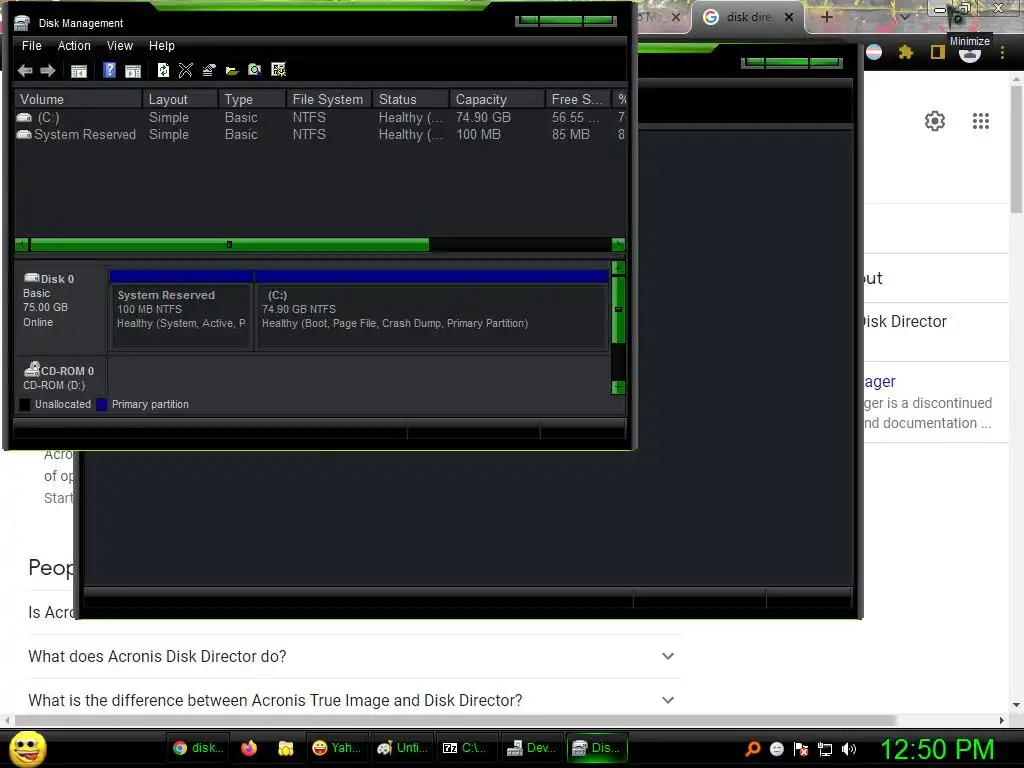1024x768 pixels.
Task: Click the volume list's right scroll arrow
Action: pos(618,245)
